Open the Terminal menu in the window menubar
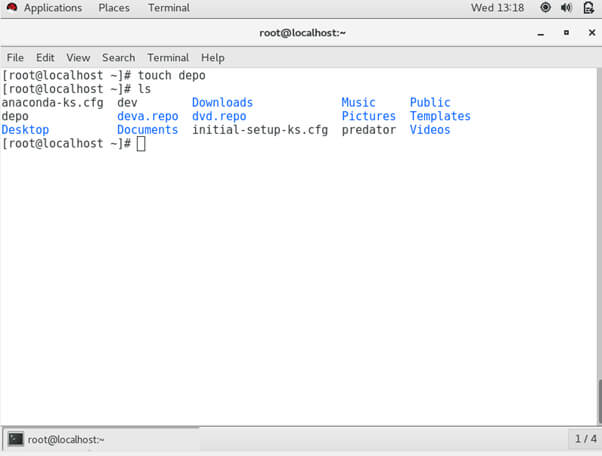 168,58
